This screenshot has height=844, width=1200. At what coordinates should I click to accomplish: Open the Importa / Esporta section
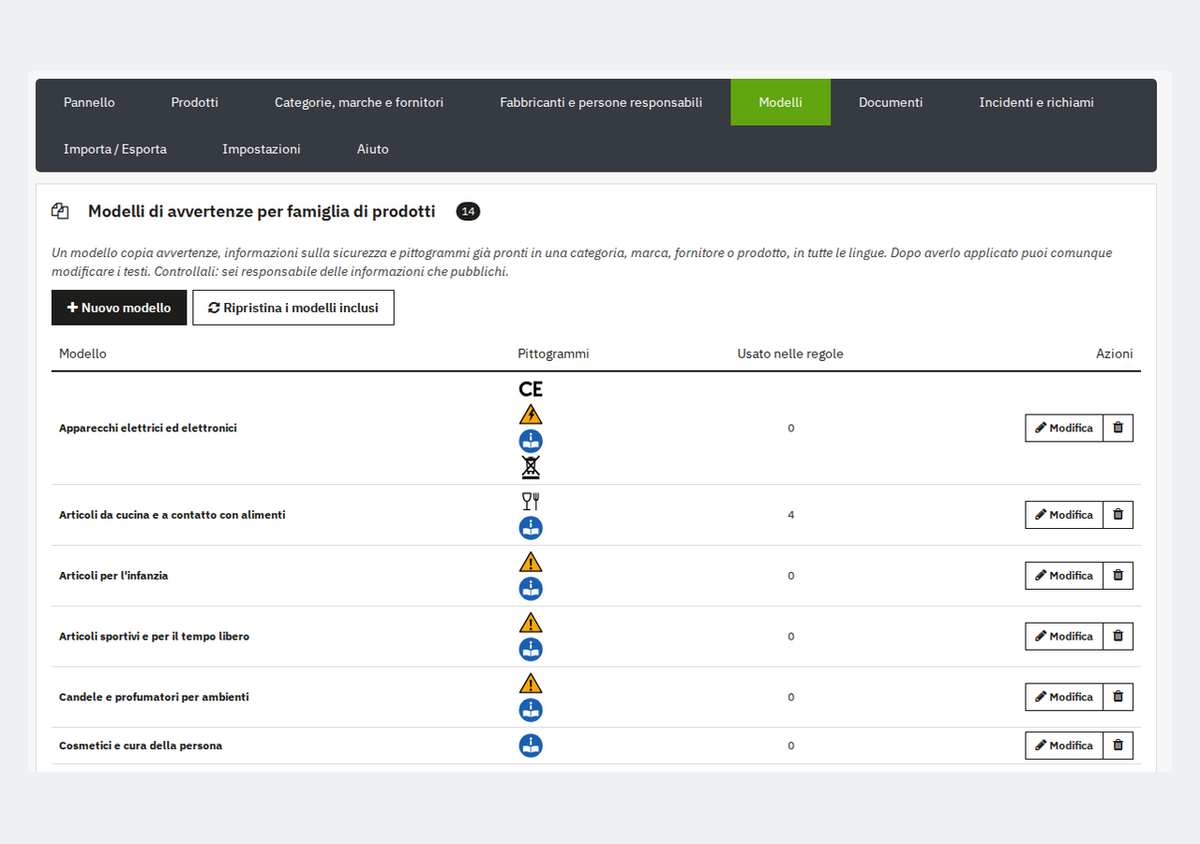[x=115, y=149]
